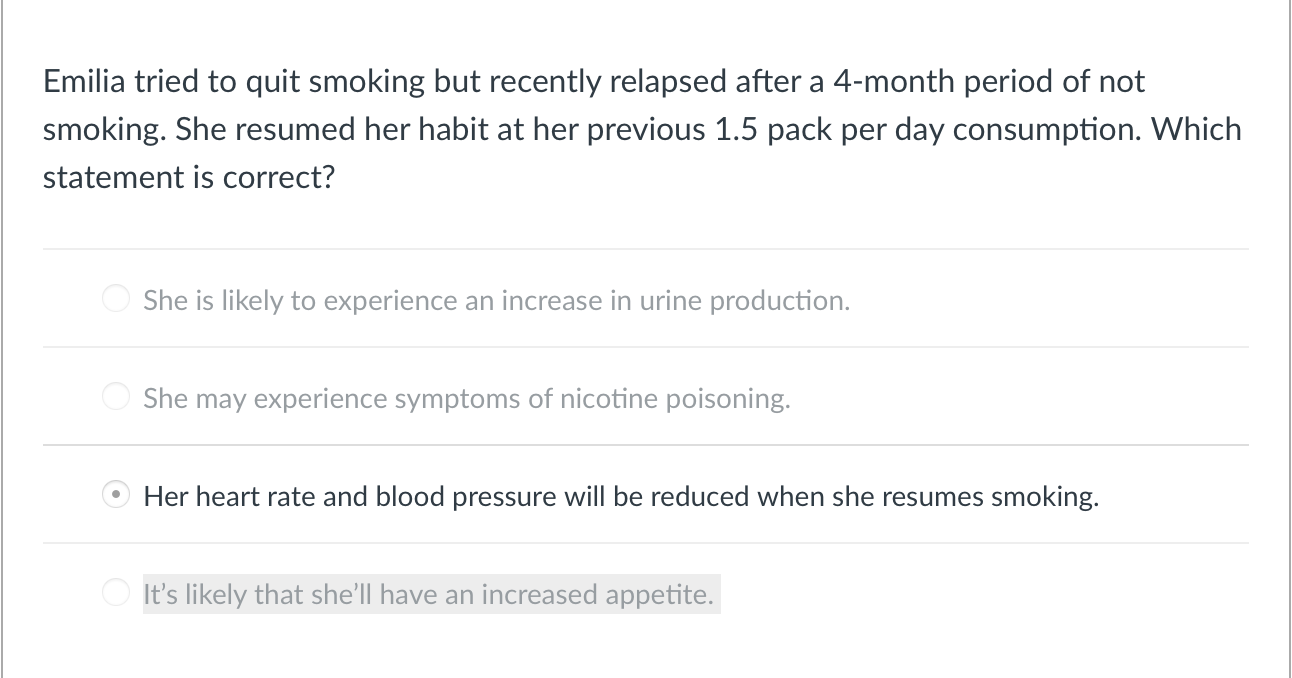Click the highlighted 'It's likely that she'll have an increased appetite.' text
The width and height of the screenshot is (1292, 678).
click(x=429, y=595)
